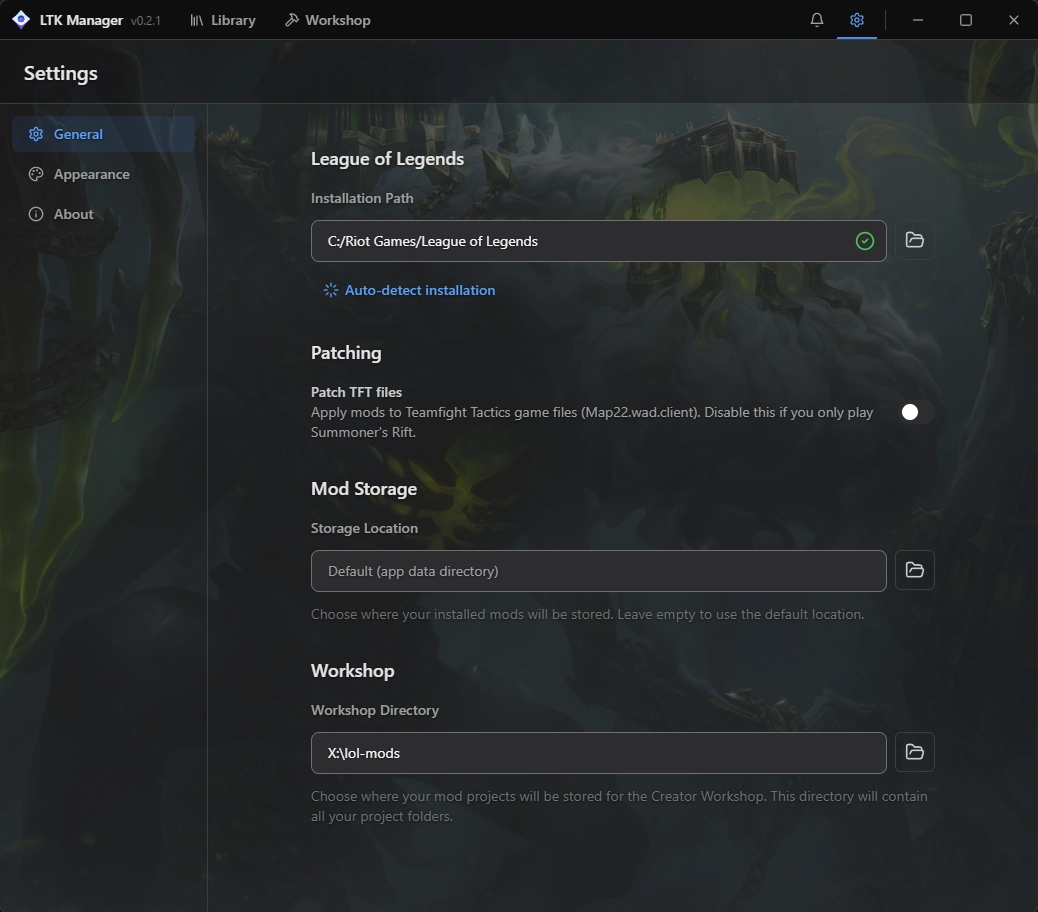This screenshot has width=1038, height=912.
Task: Click the Settings page heading
Action: 61,73
